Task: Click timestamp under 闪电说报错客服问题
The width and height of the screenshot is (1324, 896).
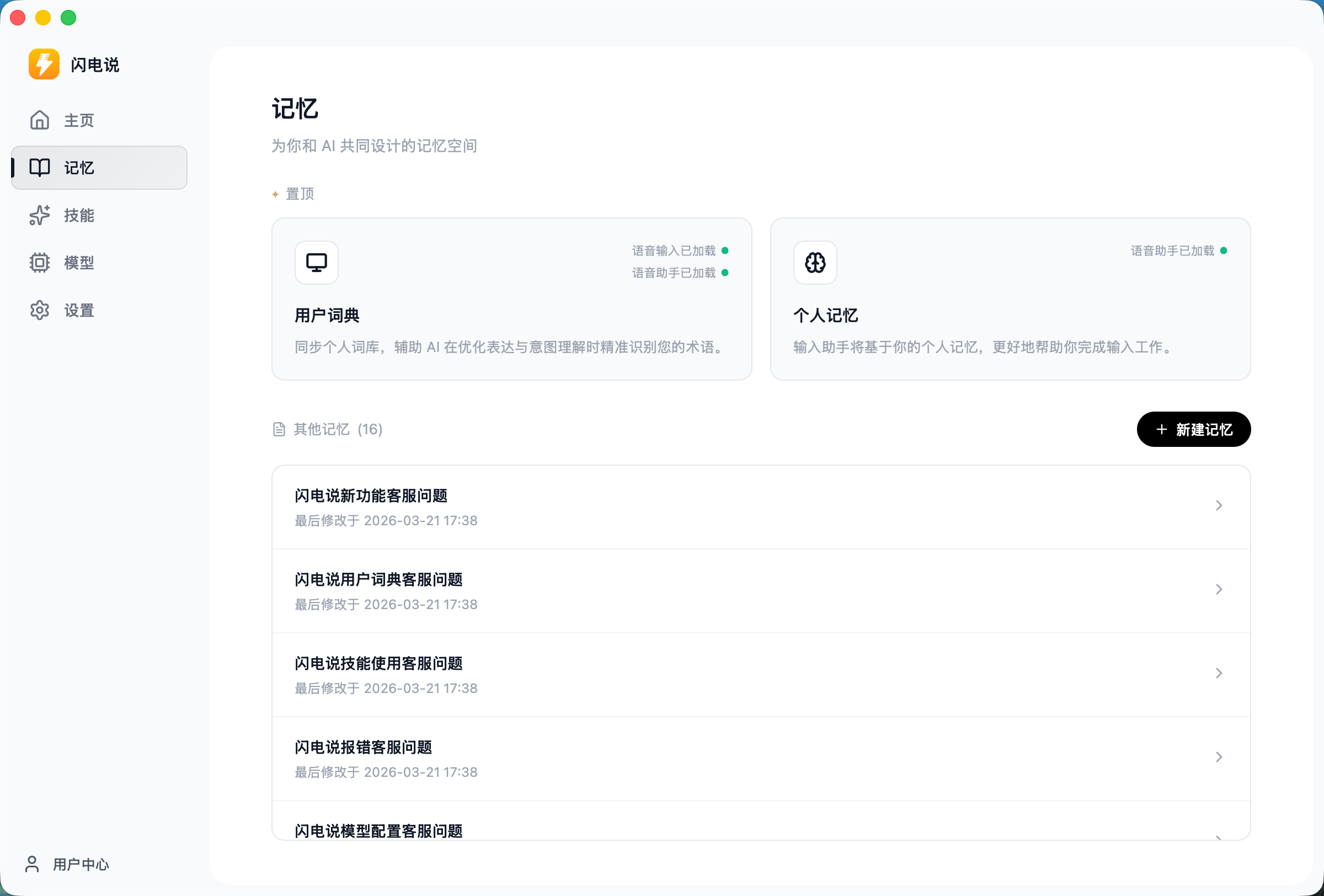Action: pyautogui.click(x=386, y=772)
